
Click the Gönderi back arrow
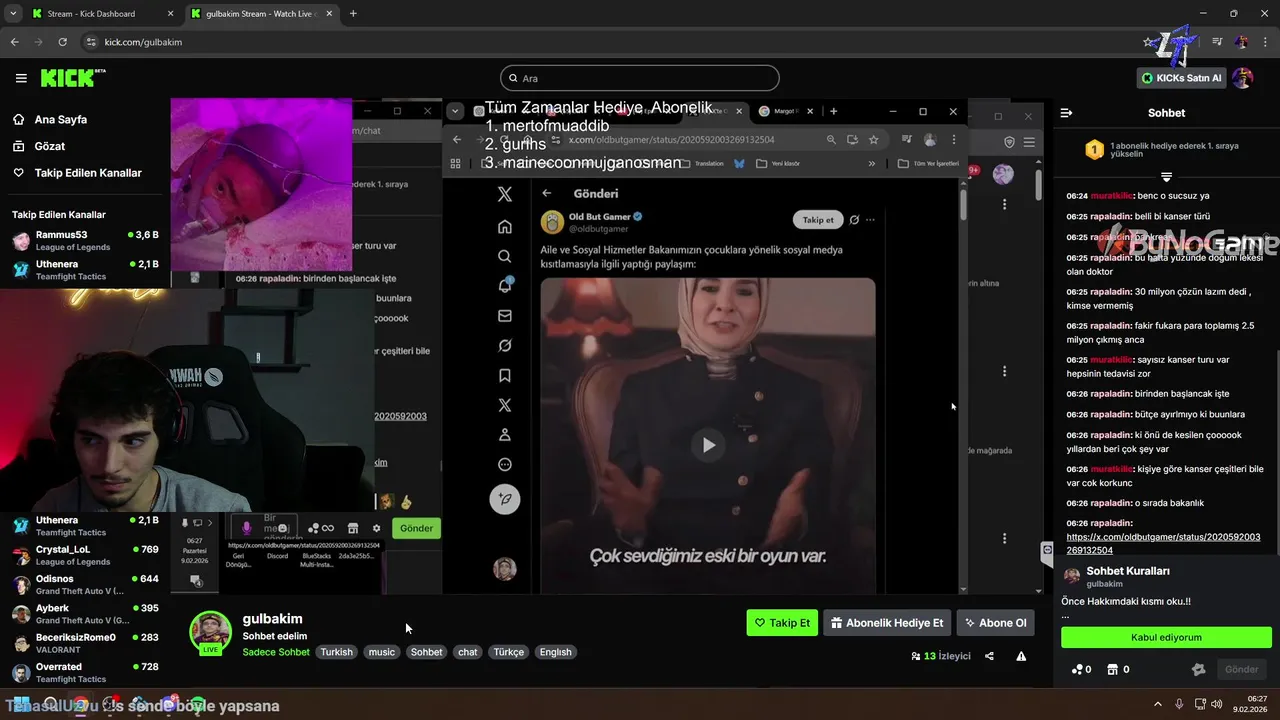click(x=547, y=193)
